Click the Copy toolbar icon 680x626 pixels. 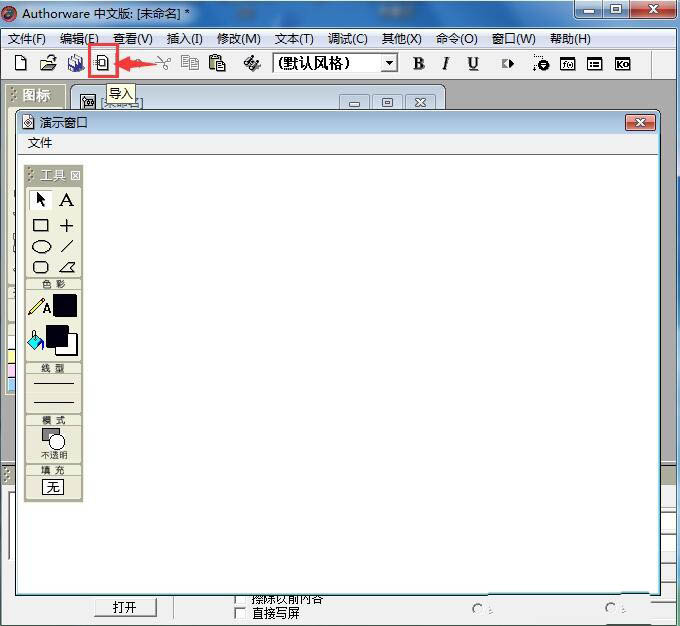(x=190, y=63)
